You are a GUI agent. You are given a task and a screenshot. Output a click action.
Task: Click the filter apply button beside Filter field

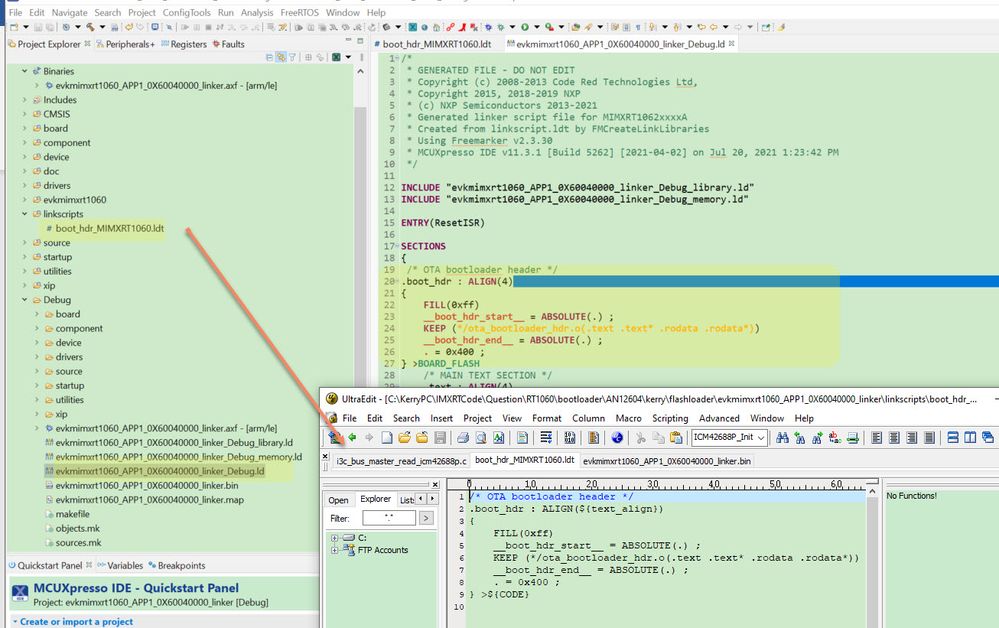click(426, 518)
